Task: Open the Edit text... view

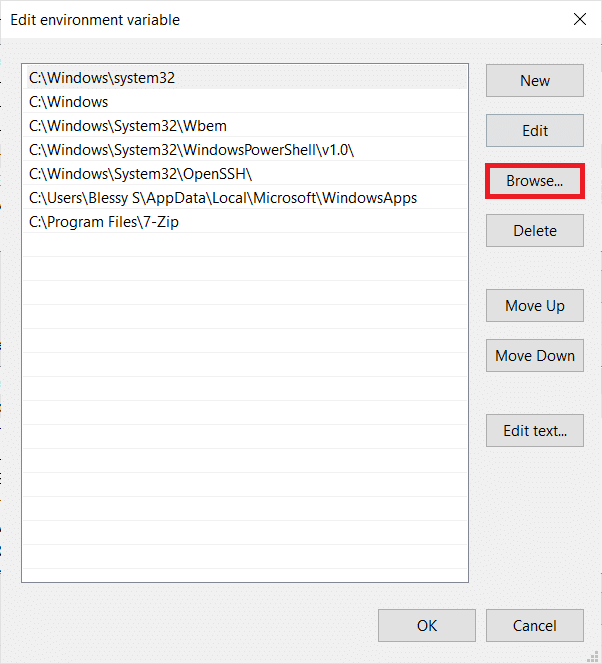Action: coord(535,431)
